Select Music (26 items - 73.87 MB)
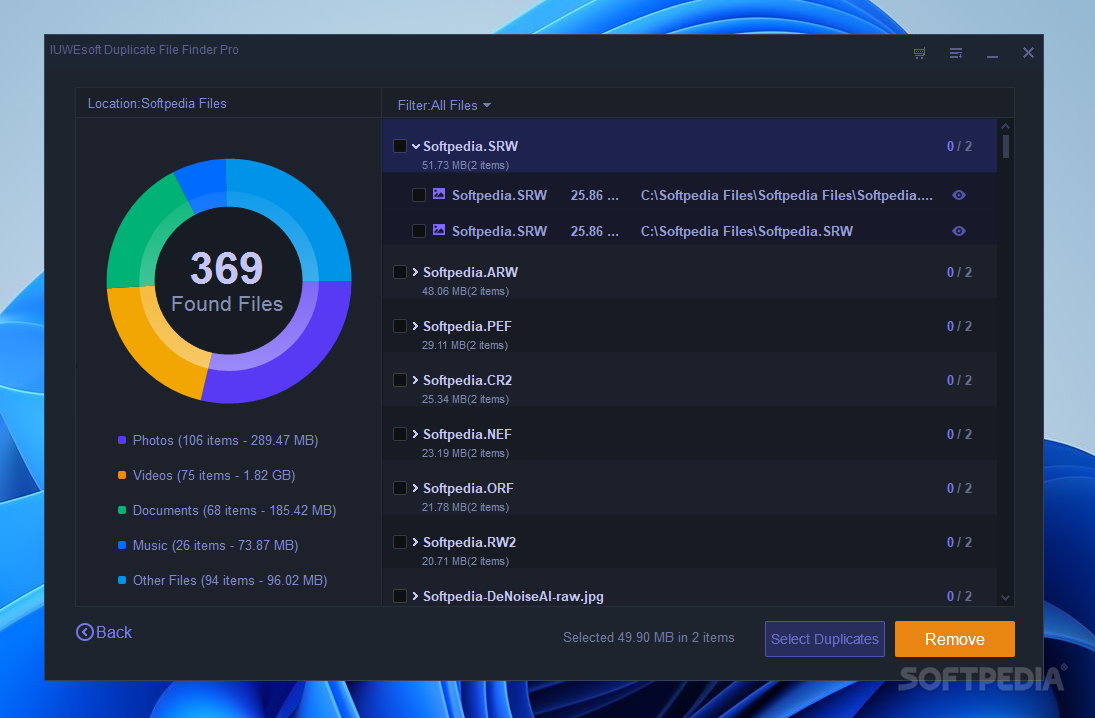This screenshot has height=718, width=1095. click(x=215, y=545)
